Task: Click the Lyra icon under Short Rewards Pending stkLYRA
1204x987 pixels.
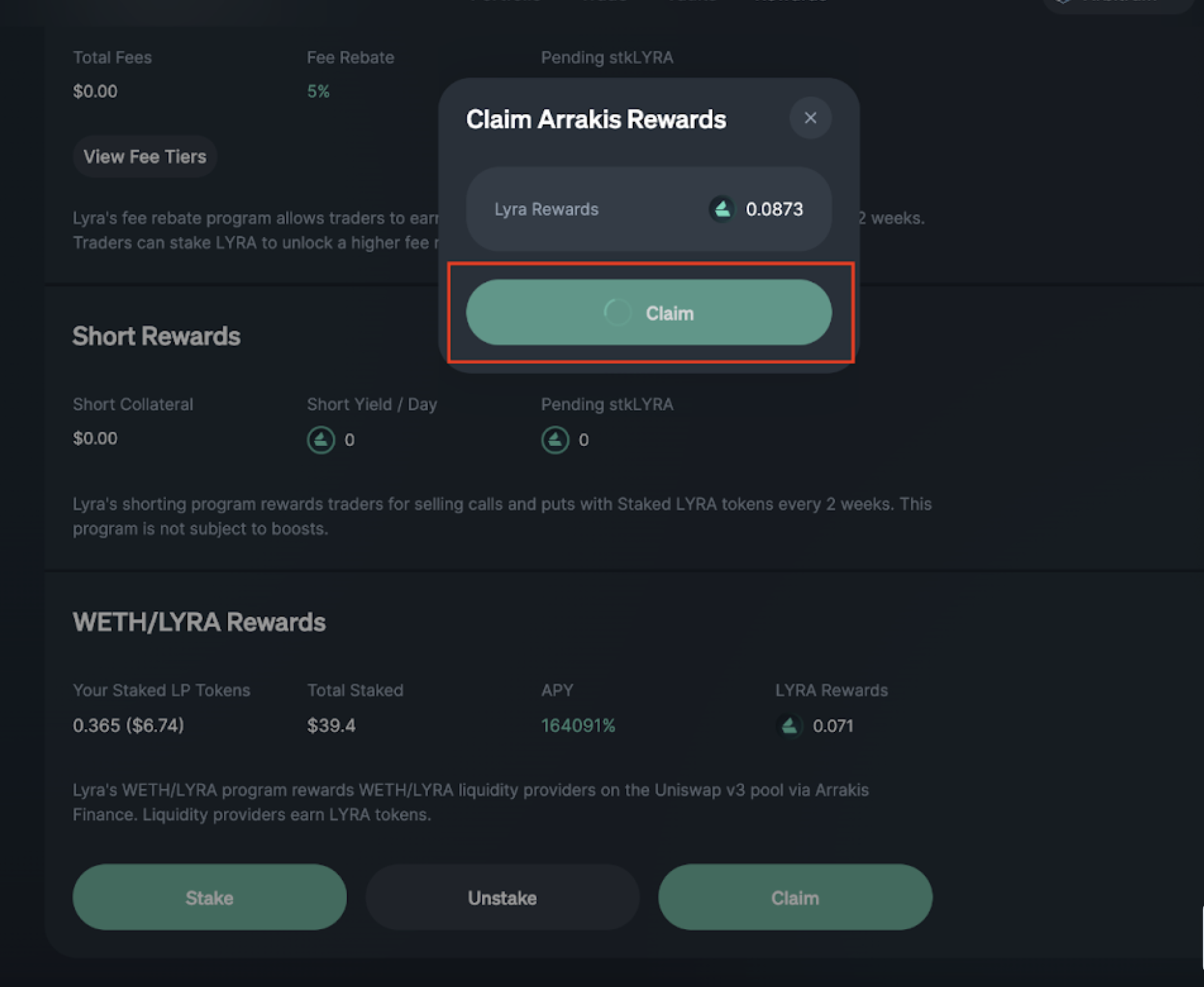Action: pos(555,440)
